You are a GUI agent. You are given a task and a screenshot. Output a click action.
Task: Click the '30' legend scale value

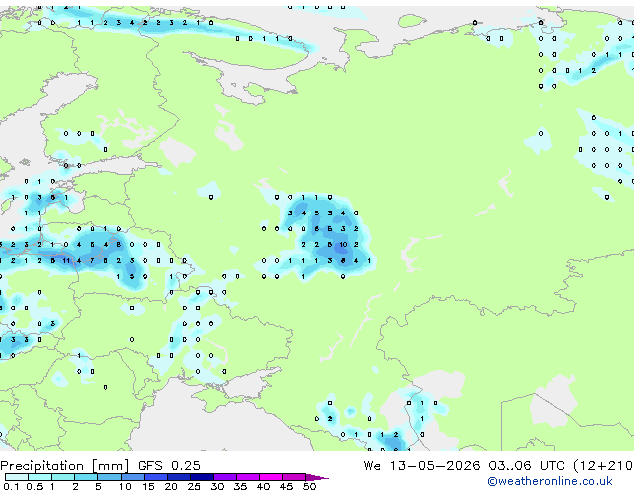tap(217, 486)
